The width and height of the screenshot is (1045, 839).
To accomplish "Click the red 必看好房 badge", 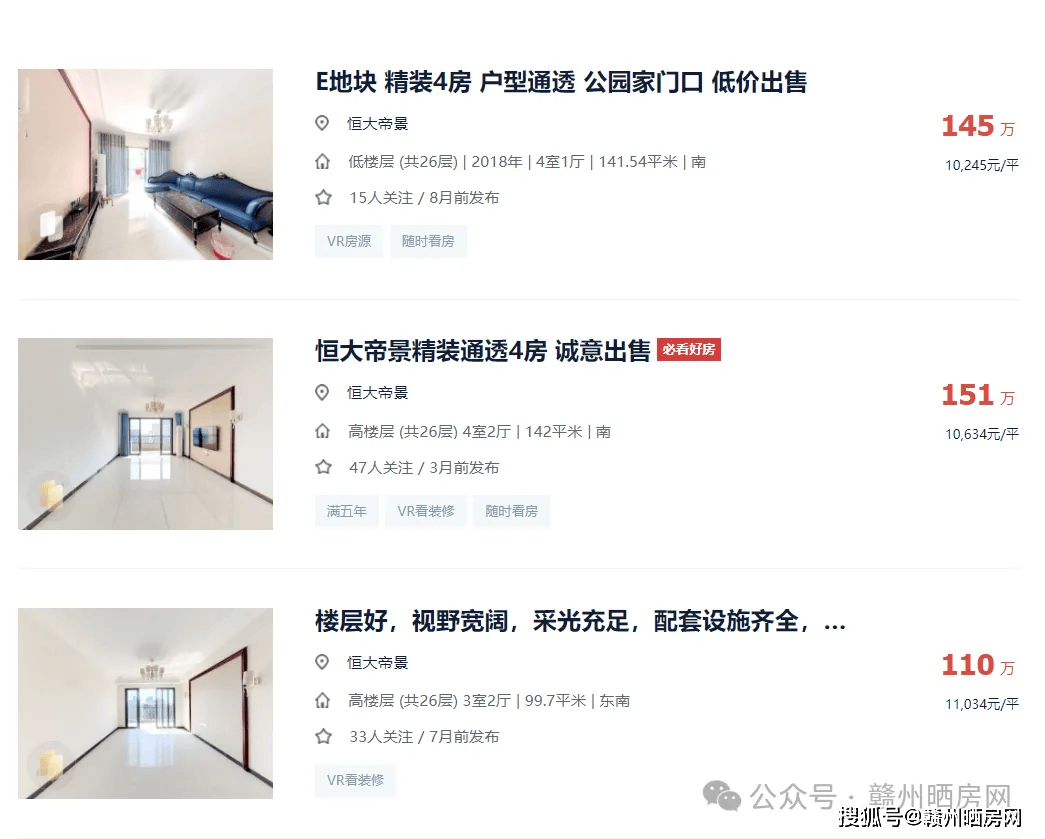I will tap(688, 349).
